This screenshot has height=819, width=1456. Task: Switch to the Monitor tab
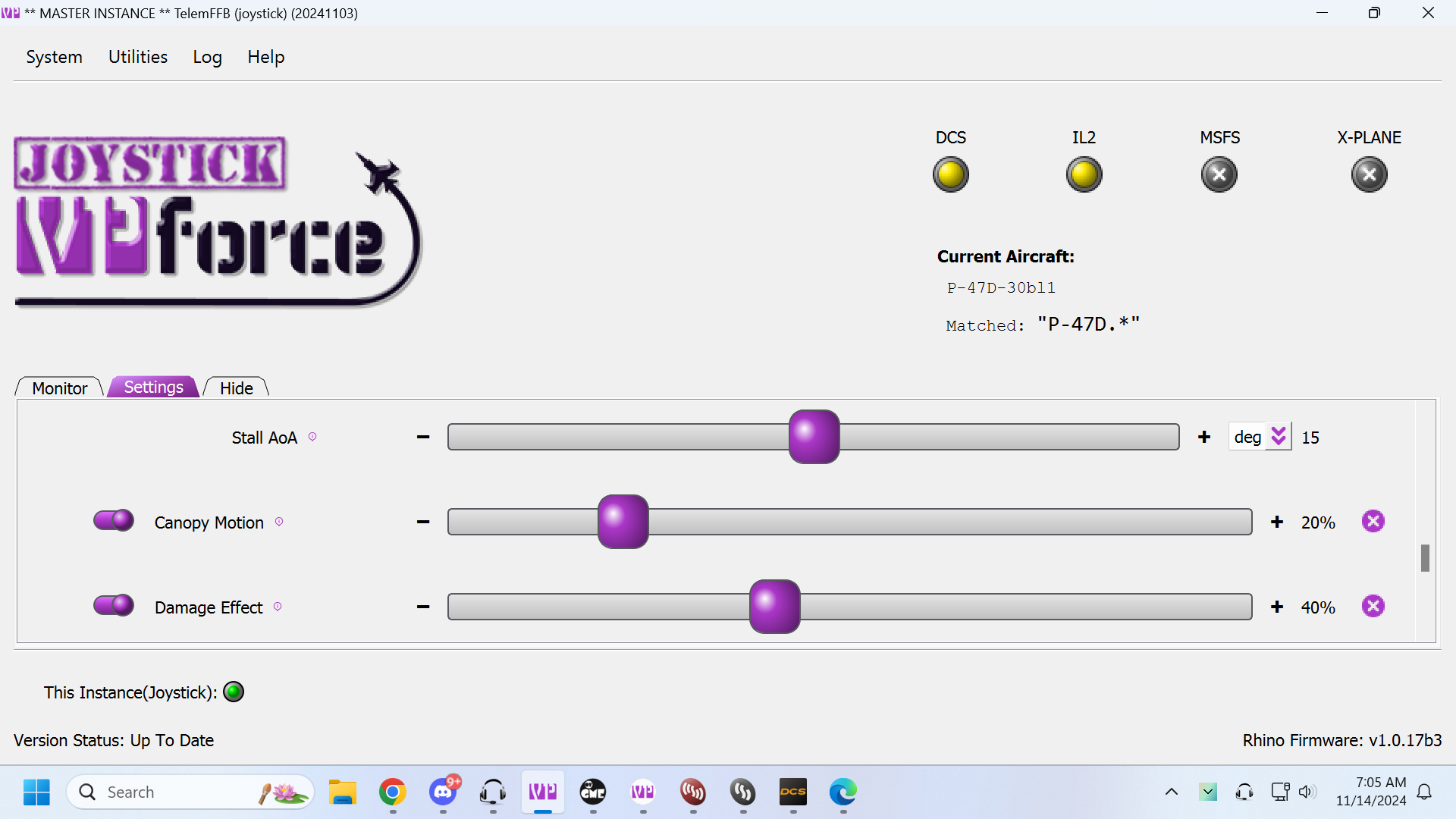(x=60, y=388)
